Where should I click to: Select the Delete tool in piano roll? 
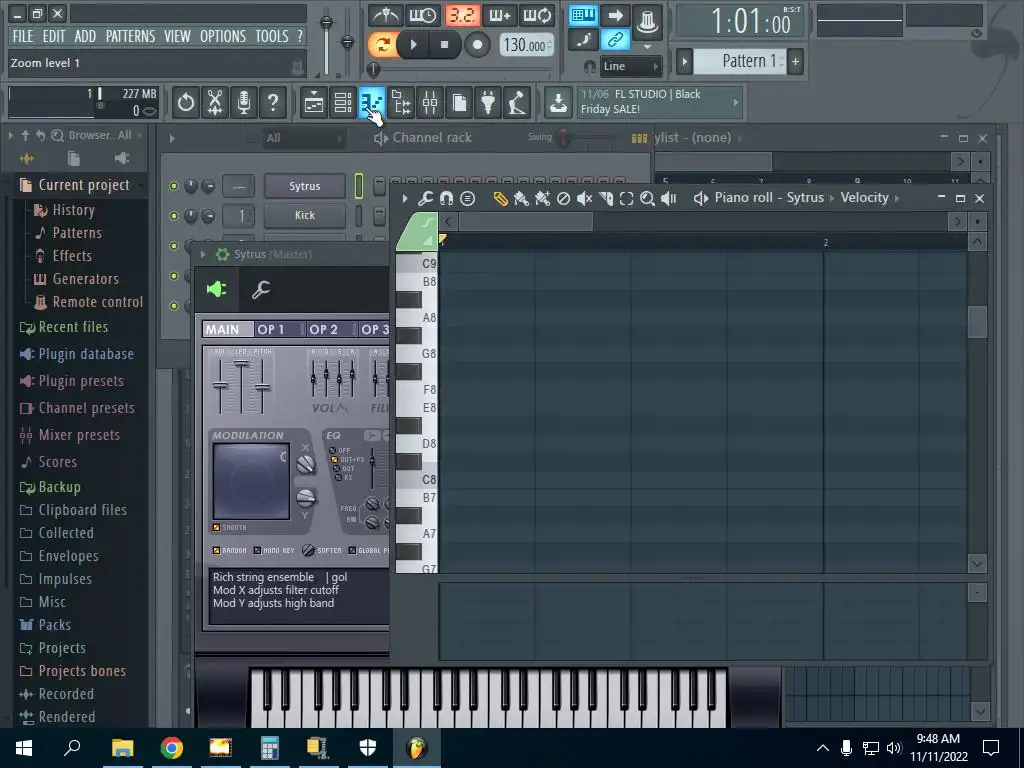coord(563,199)
